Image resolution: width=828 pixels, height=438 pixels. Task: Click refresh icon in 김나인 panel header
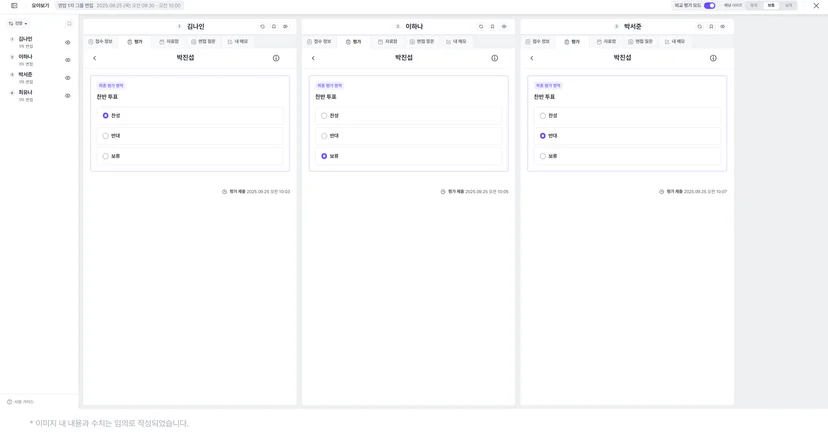(262, 26)
